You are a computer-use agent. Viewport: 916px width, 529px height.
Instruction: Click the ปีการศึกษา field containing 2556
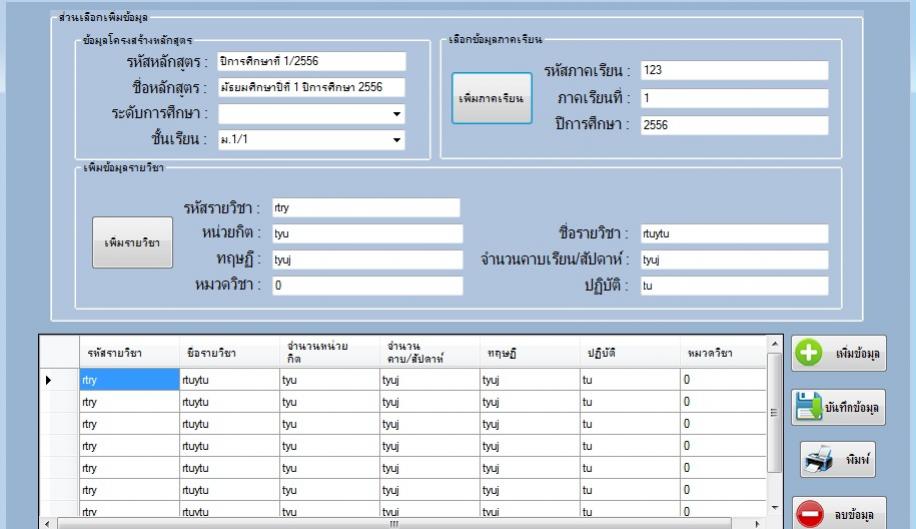(733, 125)
